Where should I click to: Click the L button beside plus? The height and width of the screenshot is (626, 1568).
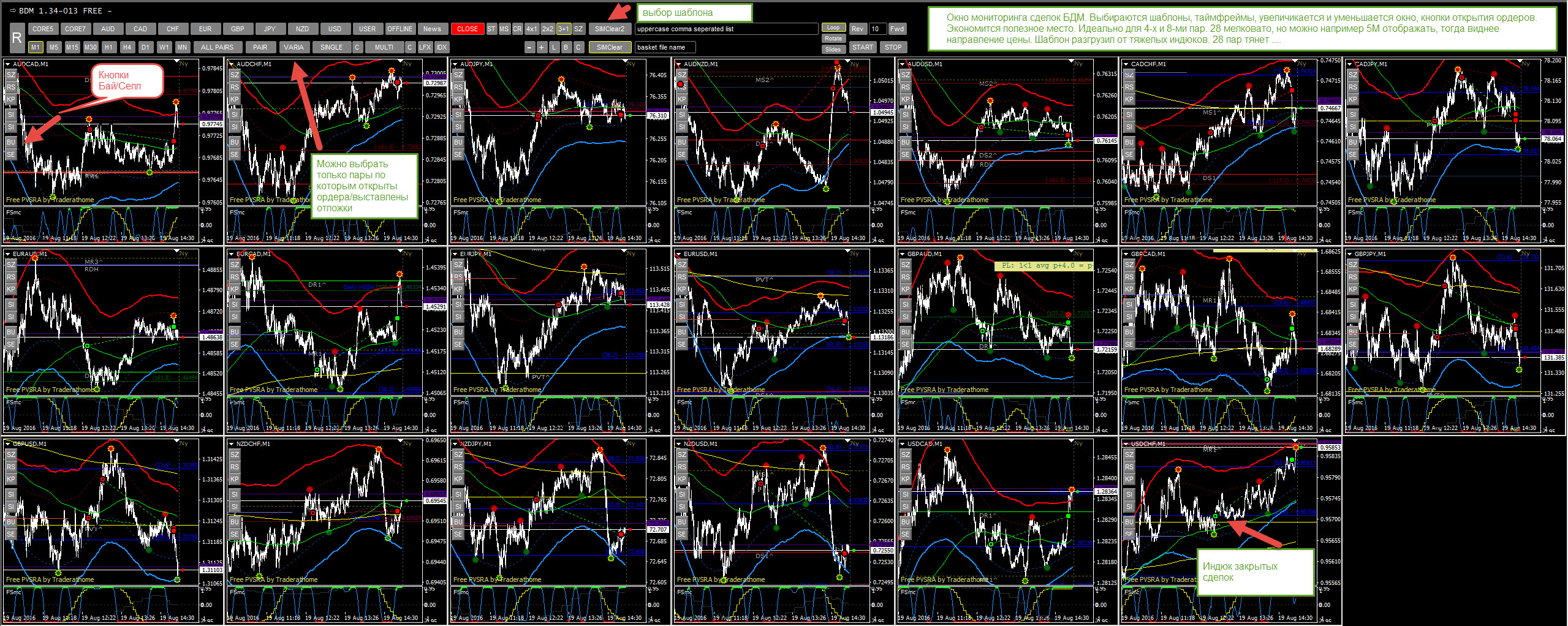554,47
